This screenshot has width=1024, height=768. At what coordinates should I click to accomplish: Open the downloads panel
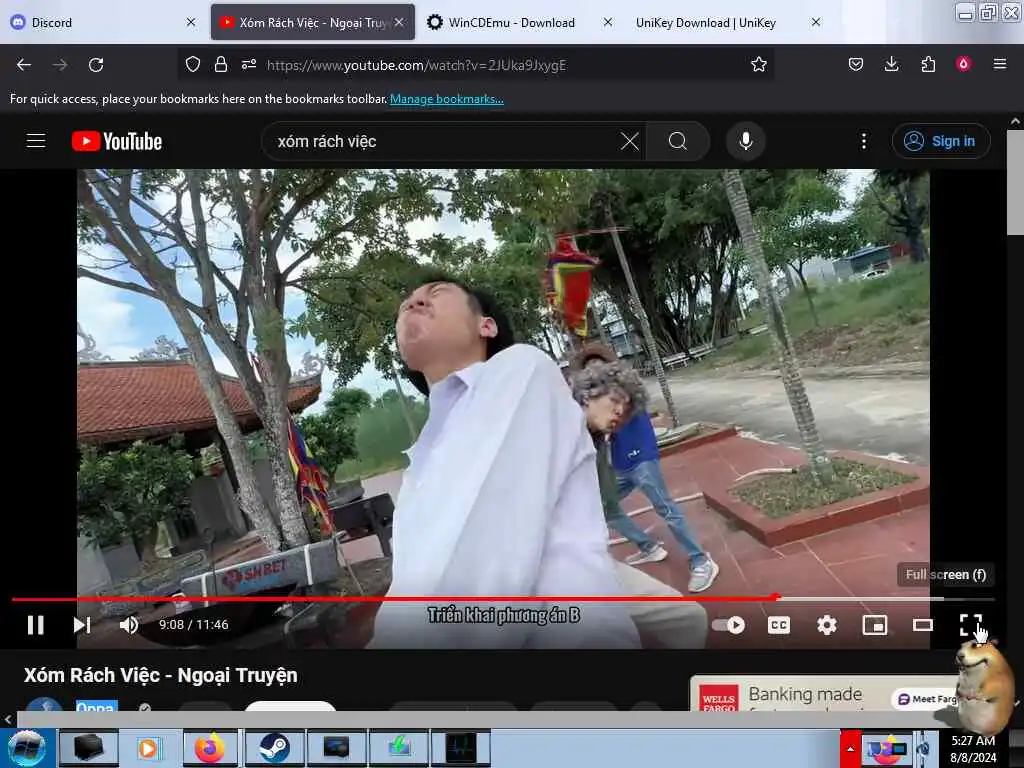tap(891, 64)
